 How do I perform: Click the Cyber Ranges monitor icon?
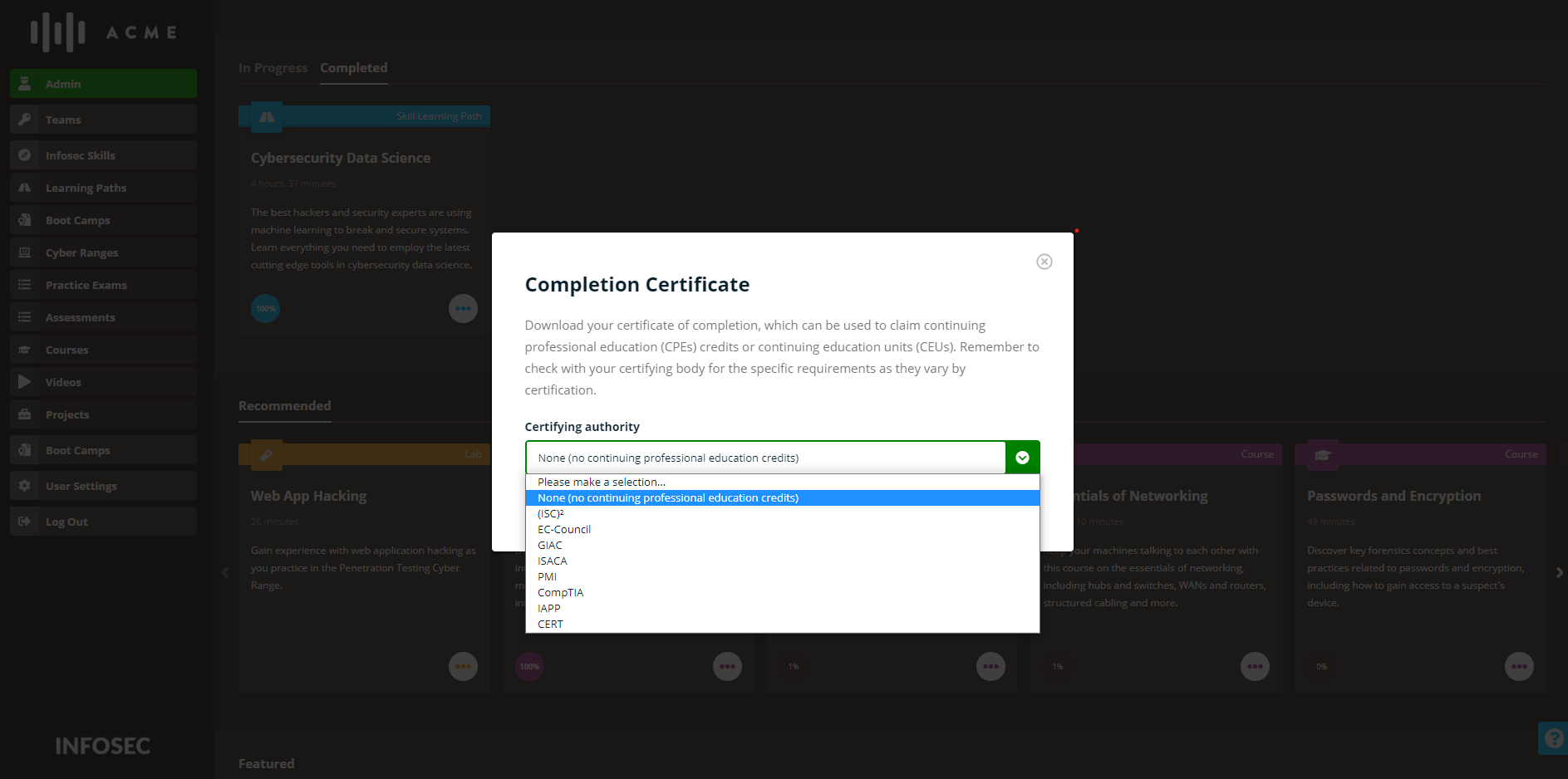click(25, 252)
